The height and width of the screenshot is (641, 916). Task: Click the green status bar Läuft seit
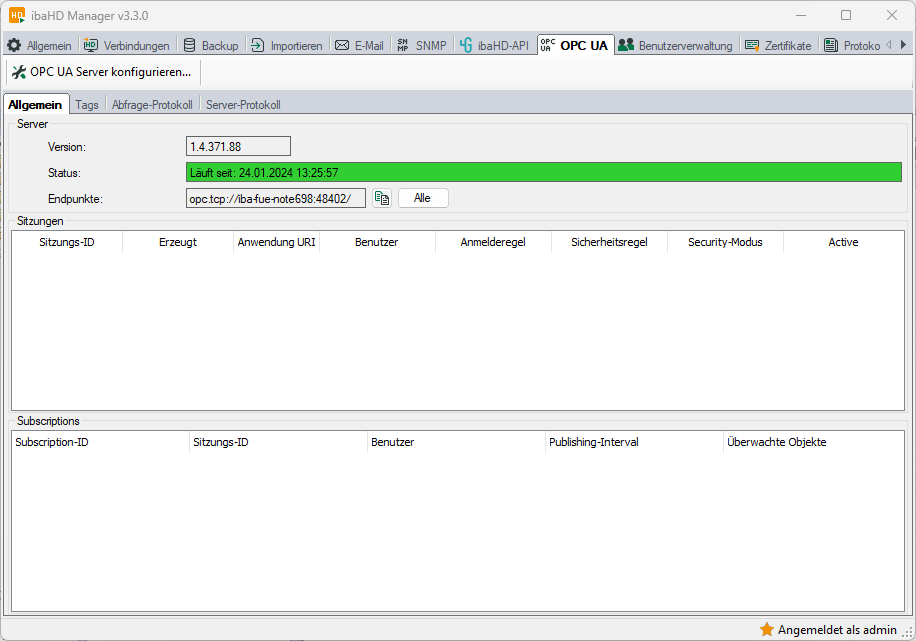[544, 172]
